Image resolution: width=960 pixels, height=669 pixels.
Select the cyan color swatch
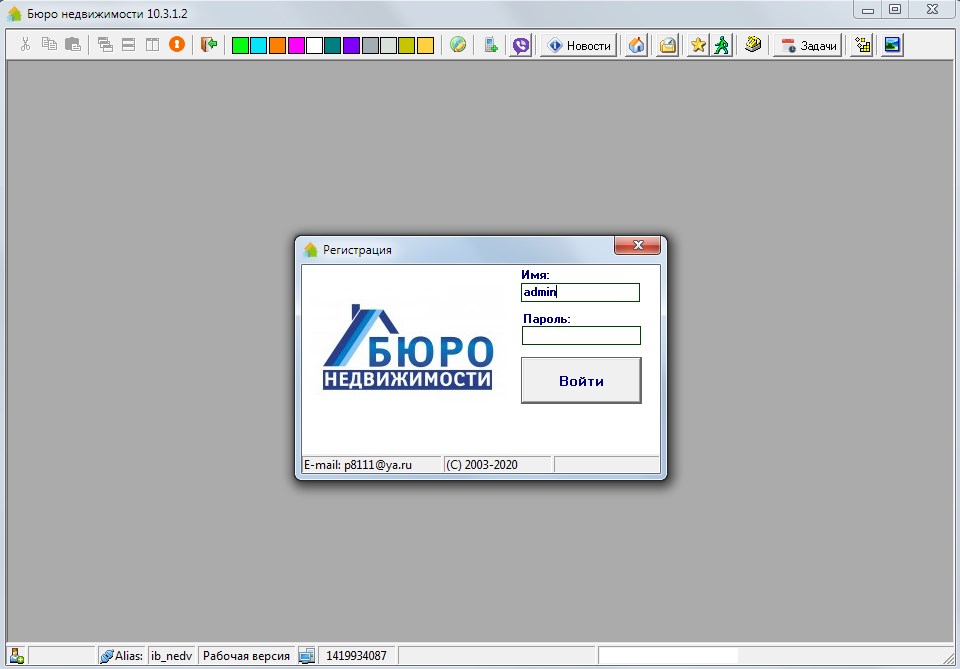(259, 45)
